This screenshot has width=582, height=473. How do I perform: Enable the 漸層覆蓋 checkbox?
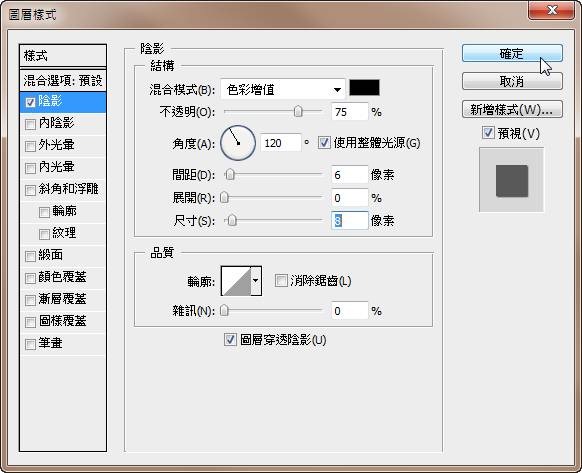coord(30,300)
